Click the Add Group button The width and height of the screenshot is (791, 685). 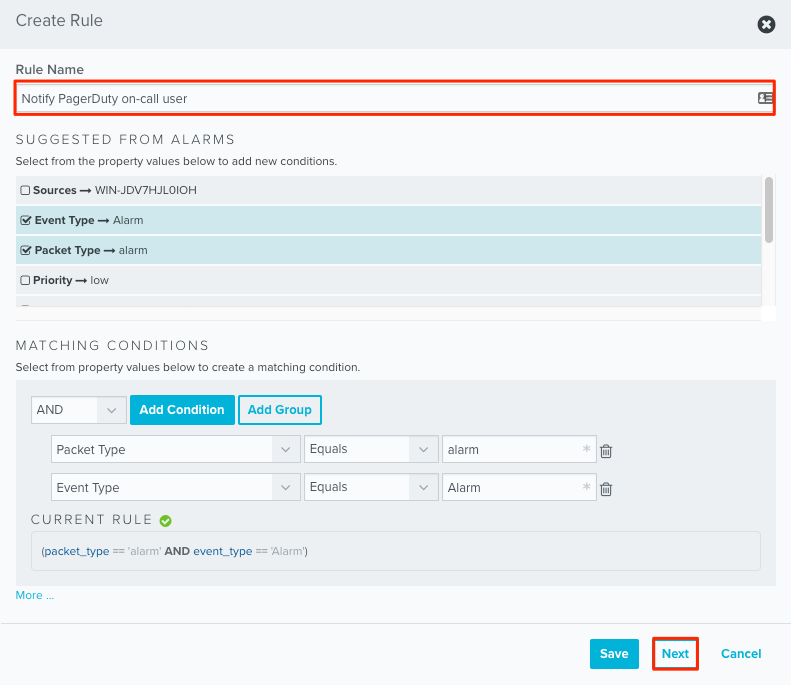click(x=280, y=410)
